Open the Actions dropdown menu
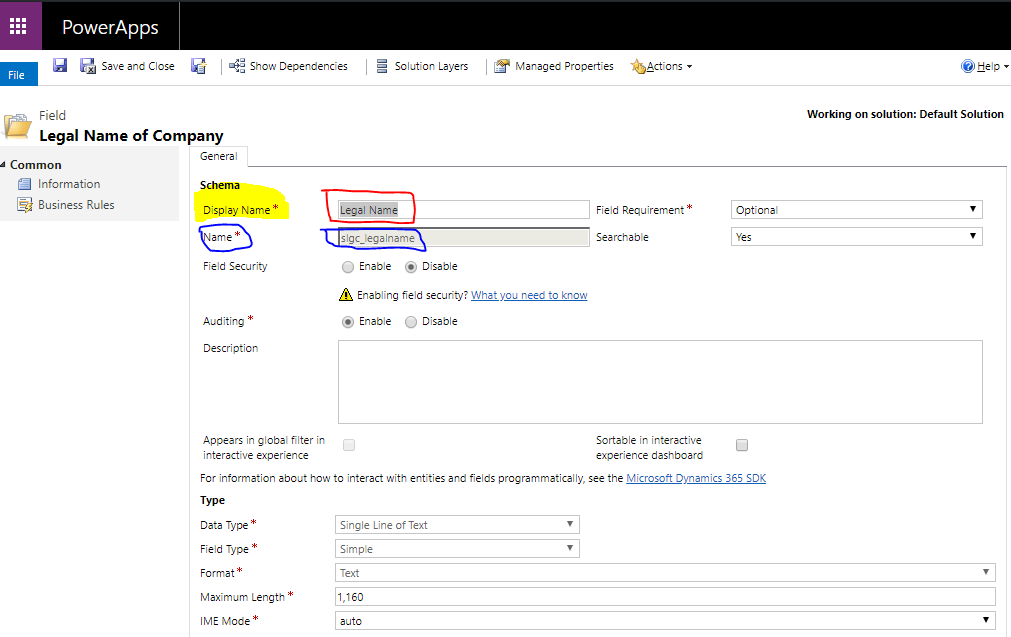The width and height of the screenshot is (1011, 637). pos(662,66)
